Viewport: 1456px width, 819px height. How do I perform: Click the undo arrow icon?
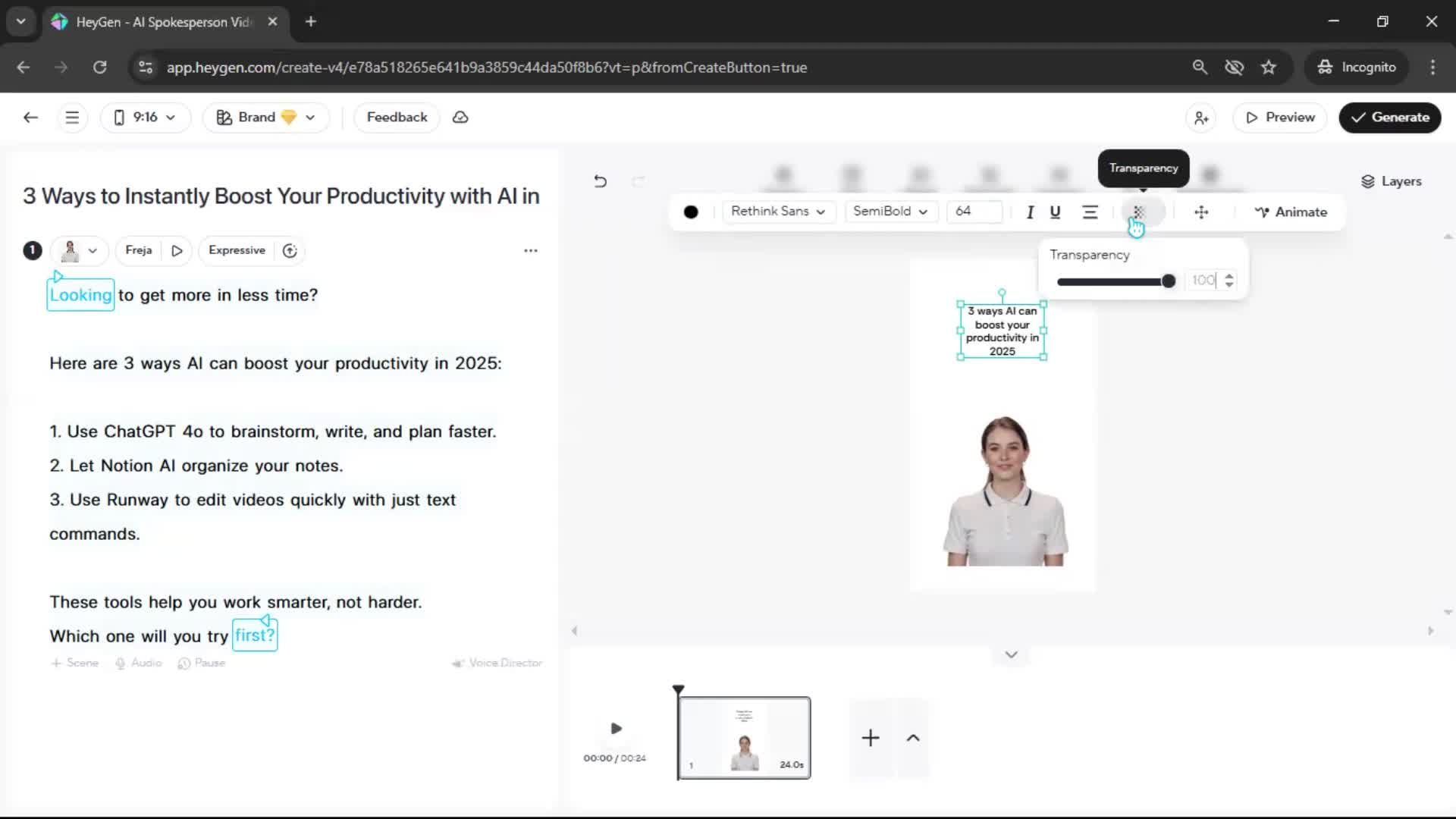tap(600, 181)
